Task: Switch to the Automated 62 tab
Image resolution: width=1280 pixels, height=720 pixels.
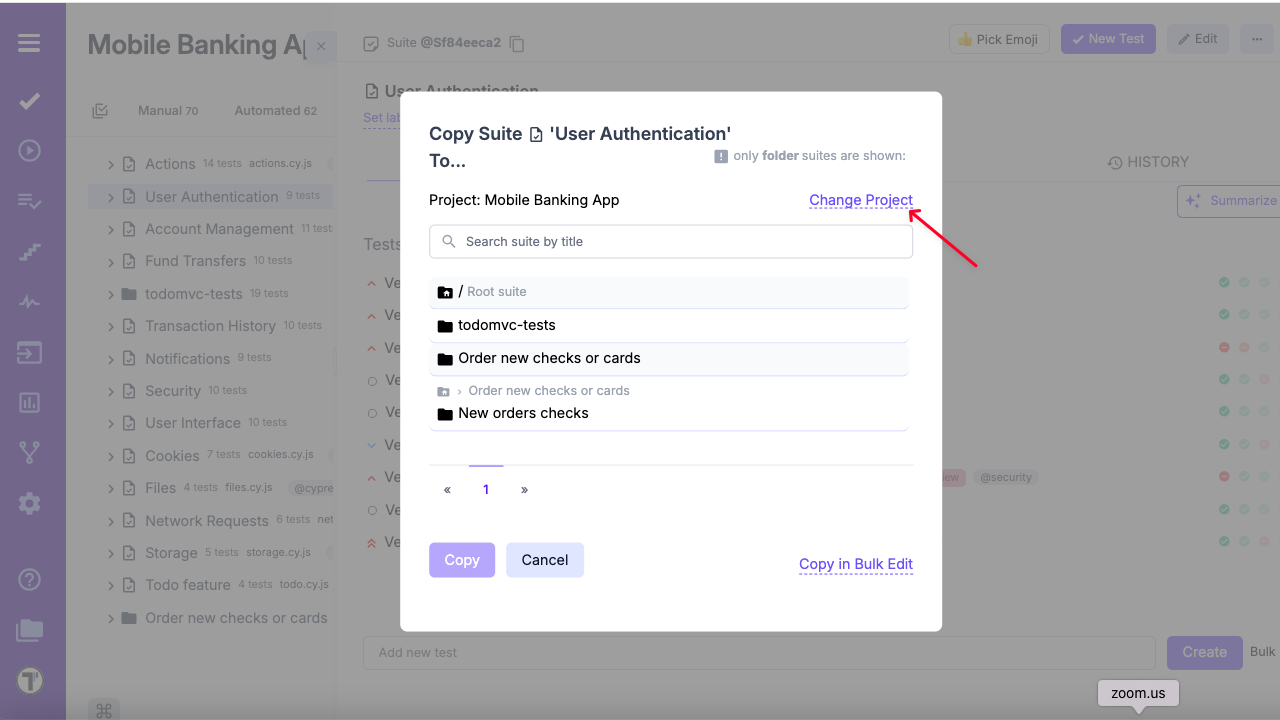Action: (276, 110)
